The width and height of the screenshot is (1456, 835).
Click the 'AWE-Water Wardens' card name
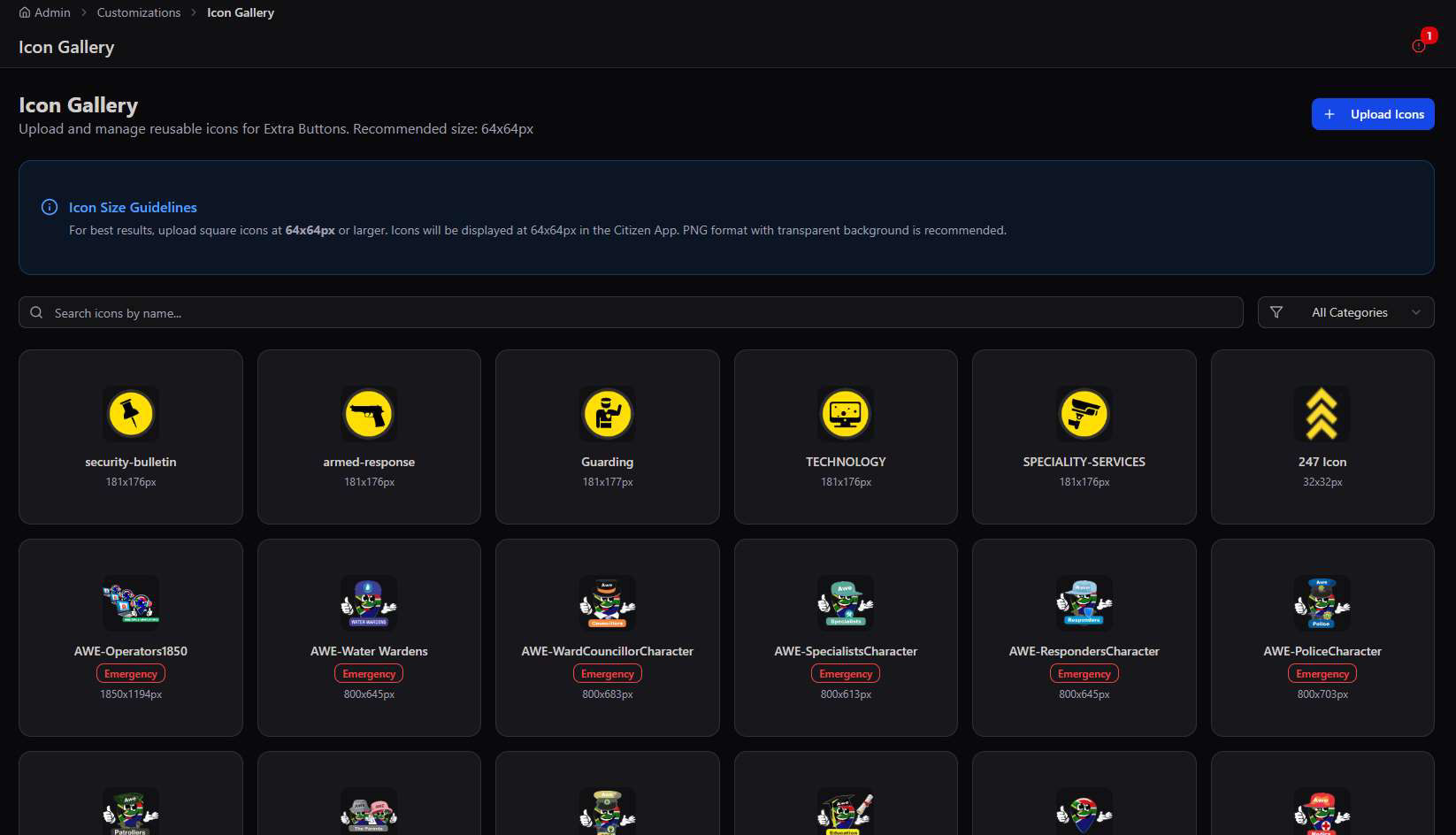tap(369, 651)
